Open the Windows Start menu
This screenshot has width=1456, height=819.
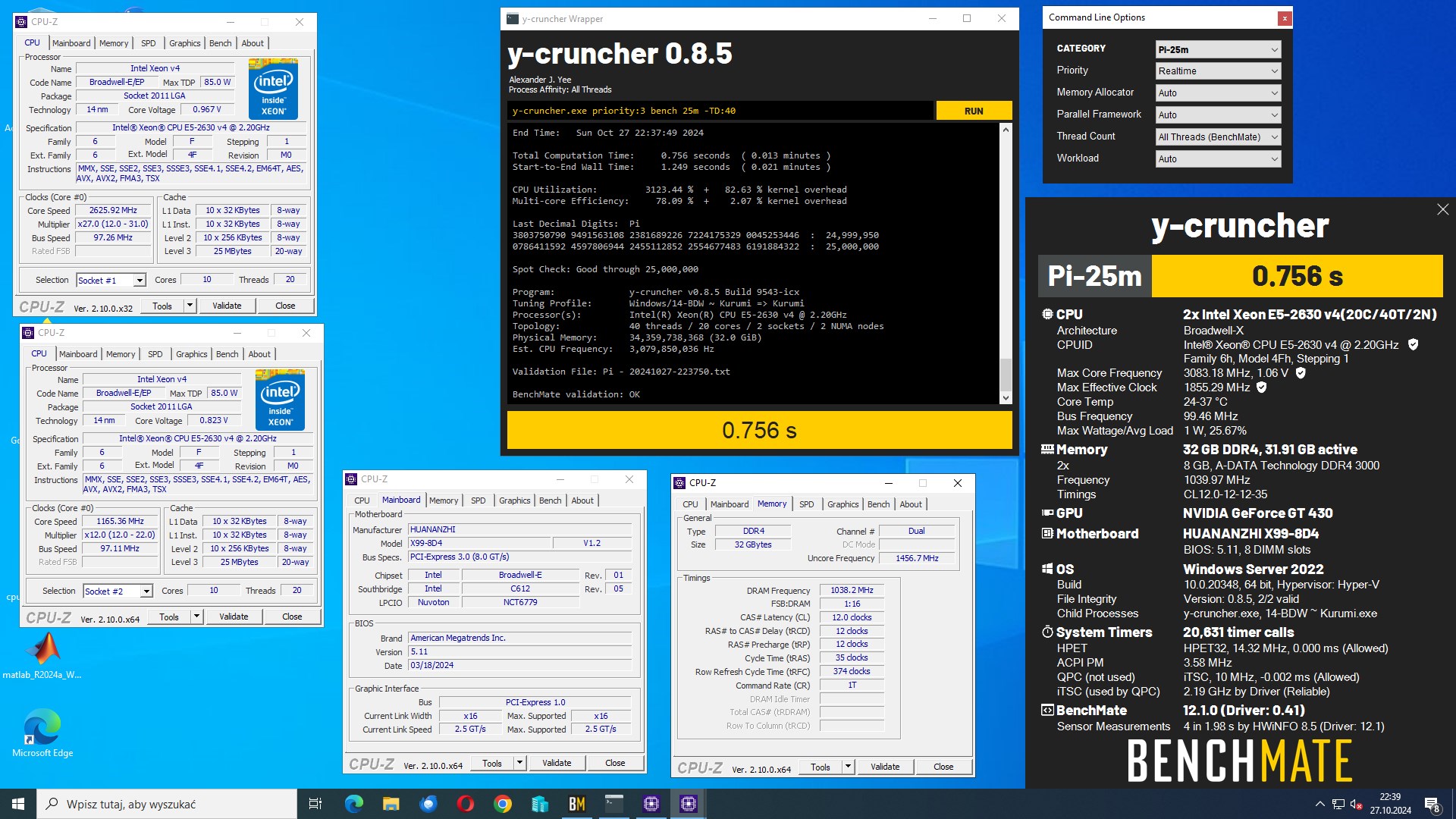click(18, 804)
